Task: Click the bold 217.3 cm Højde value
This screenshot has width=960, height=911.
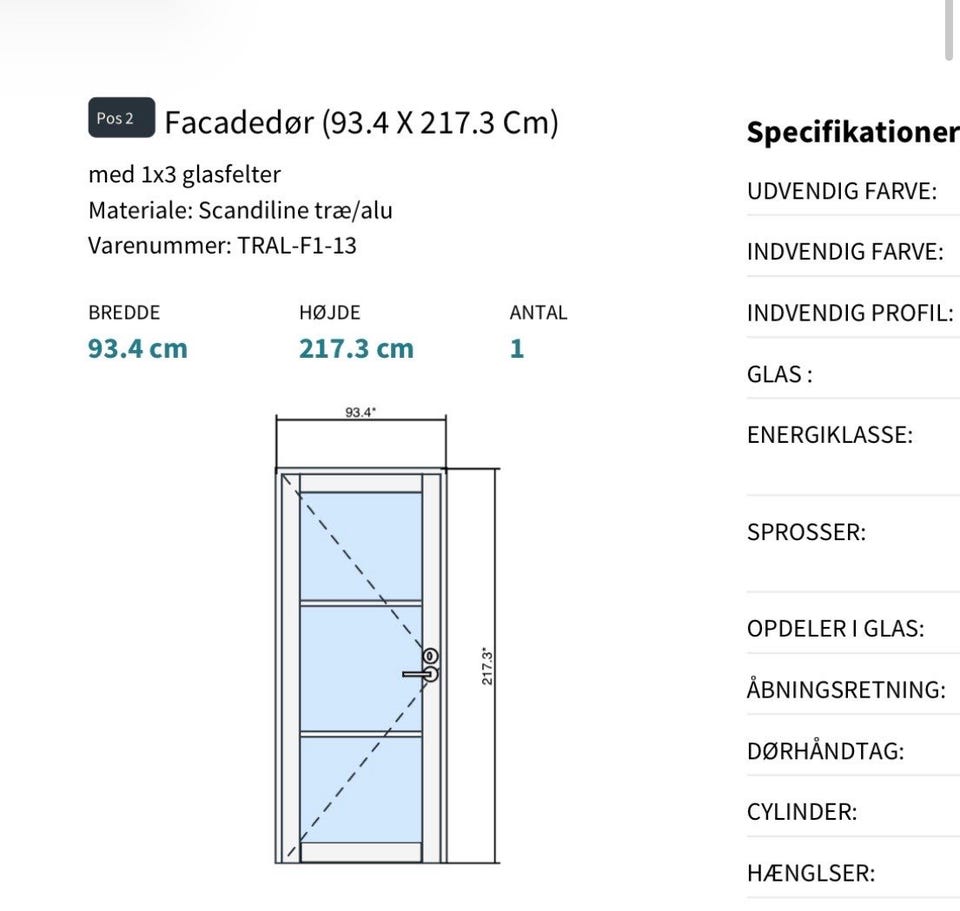Action: 356,349
